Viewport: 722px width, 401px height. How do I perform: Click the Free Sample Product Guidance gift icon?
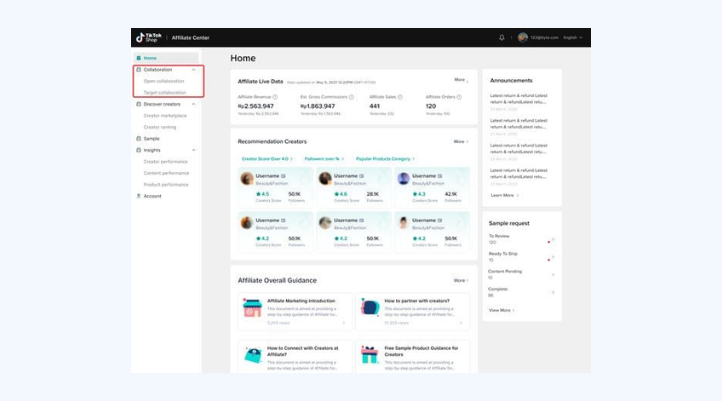click(369, 354)
